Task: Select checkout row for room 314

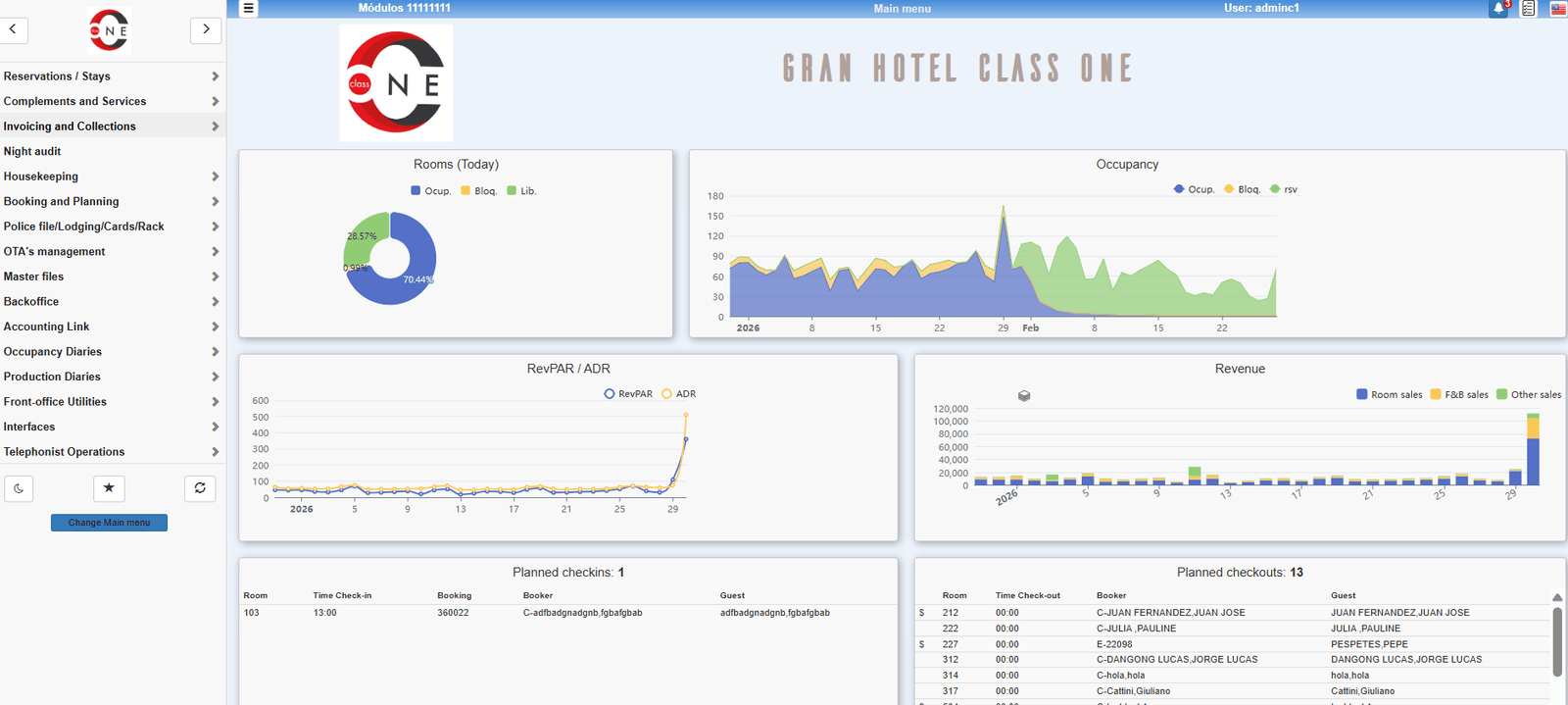Action: click(1234, 676)
